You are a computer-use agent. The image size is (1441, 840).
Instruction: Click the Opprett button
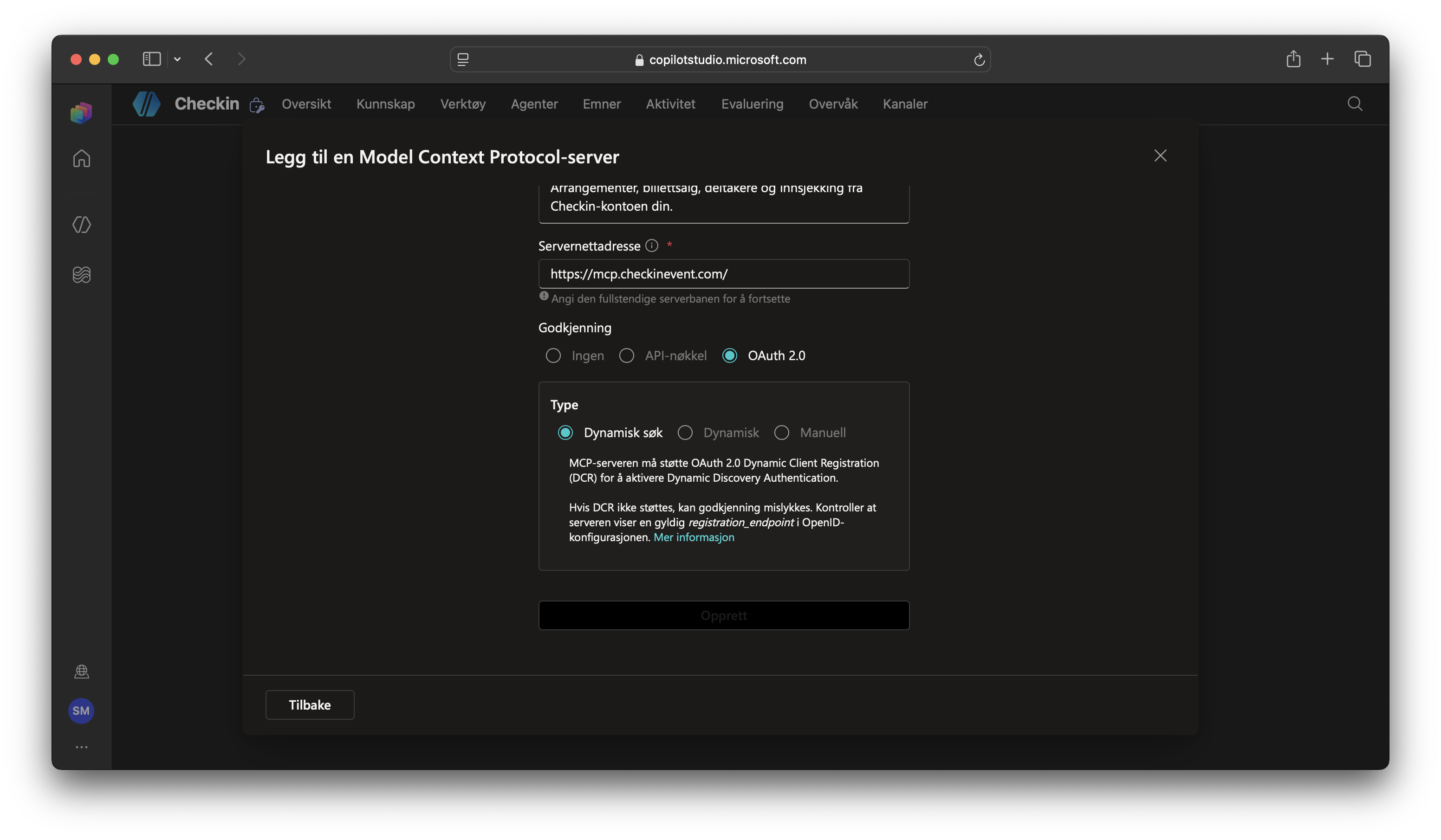723,615
